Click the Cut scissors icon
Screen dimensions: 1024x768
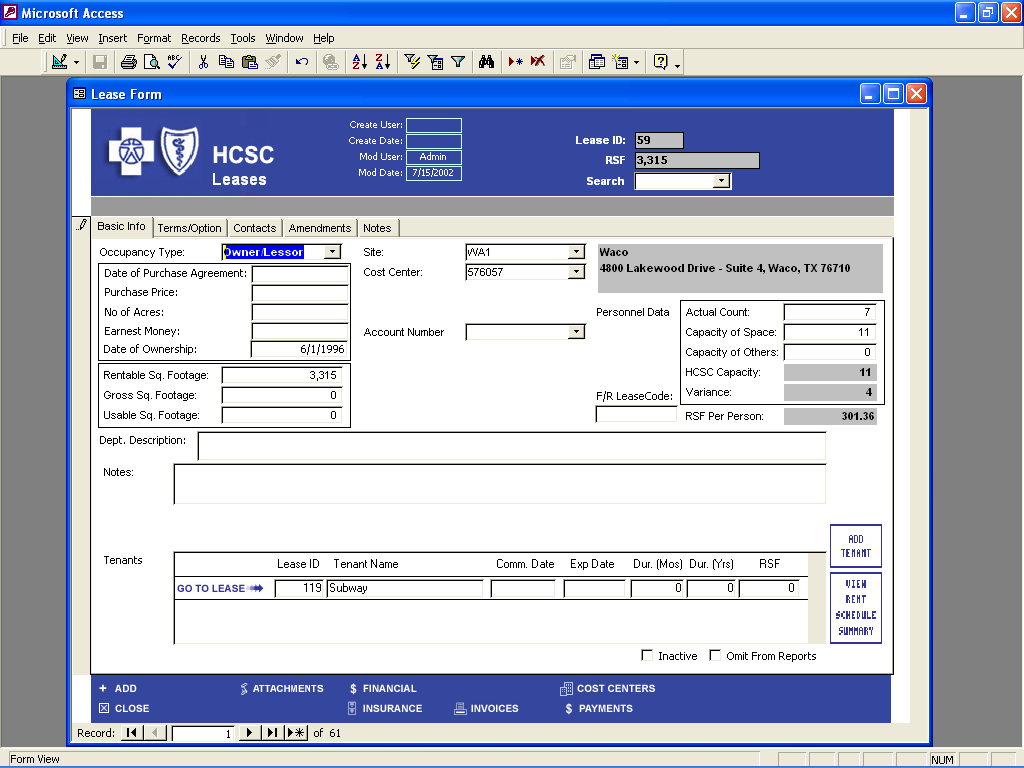[x=203, y=62]
